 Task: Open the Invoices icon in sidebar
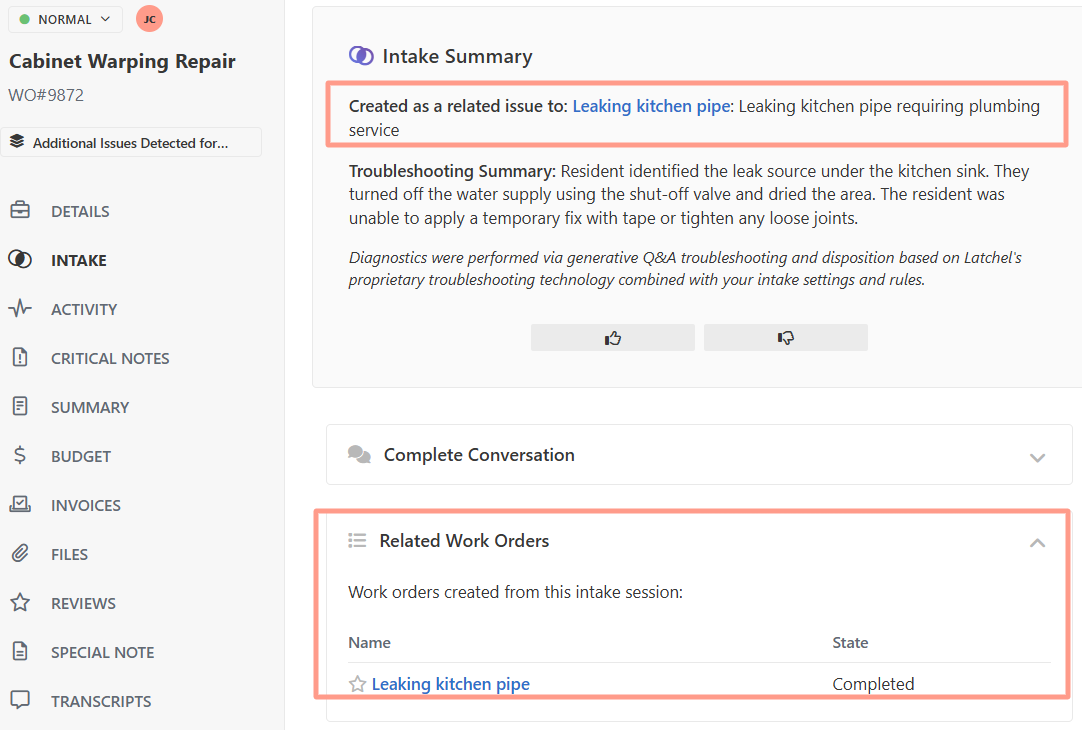19,505
